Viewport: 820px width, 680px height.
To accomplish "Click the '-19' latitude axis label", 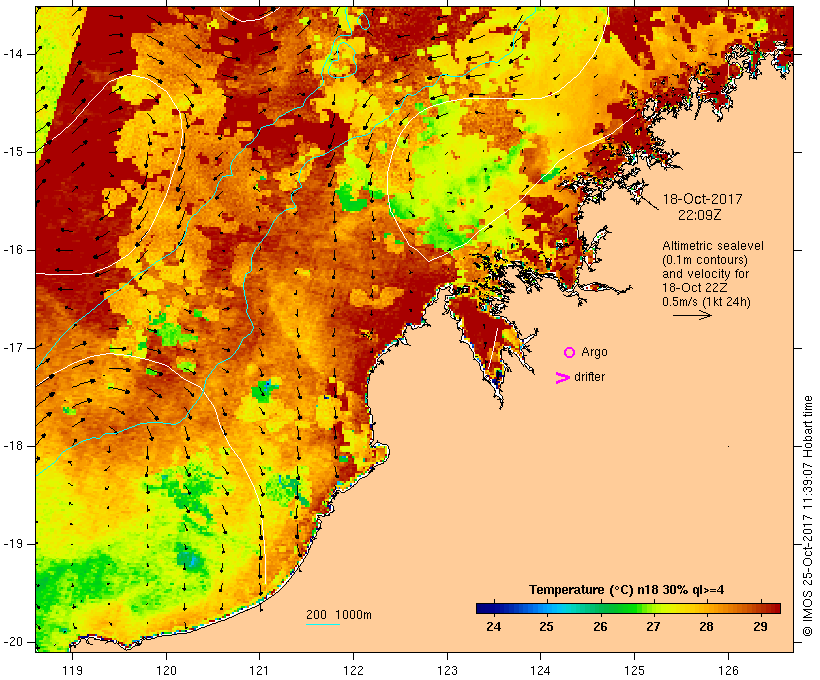I will 13,544.
